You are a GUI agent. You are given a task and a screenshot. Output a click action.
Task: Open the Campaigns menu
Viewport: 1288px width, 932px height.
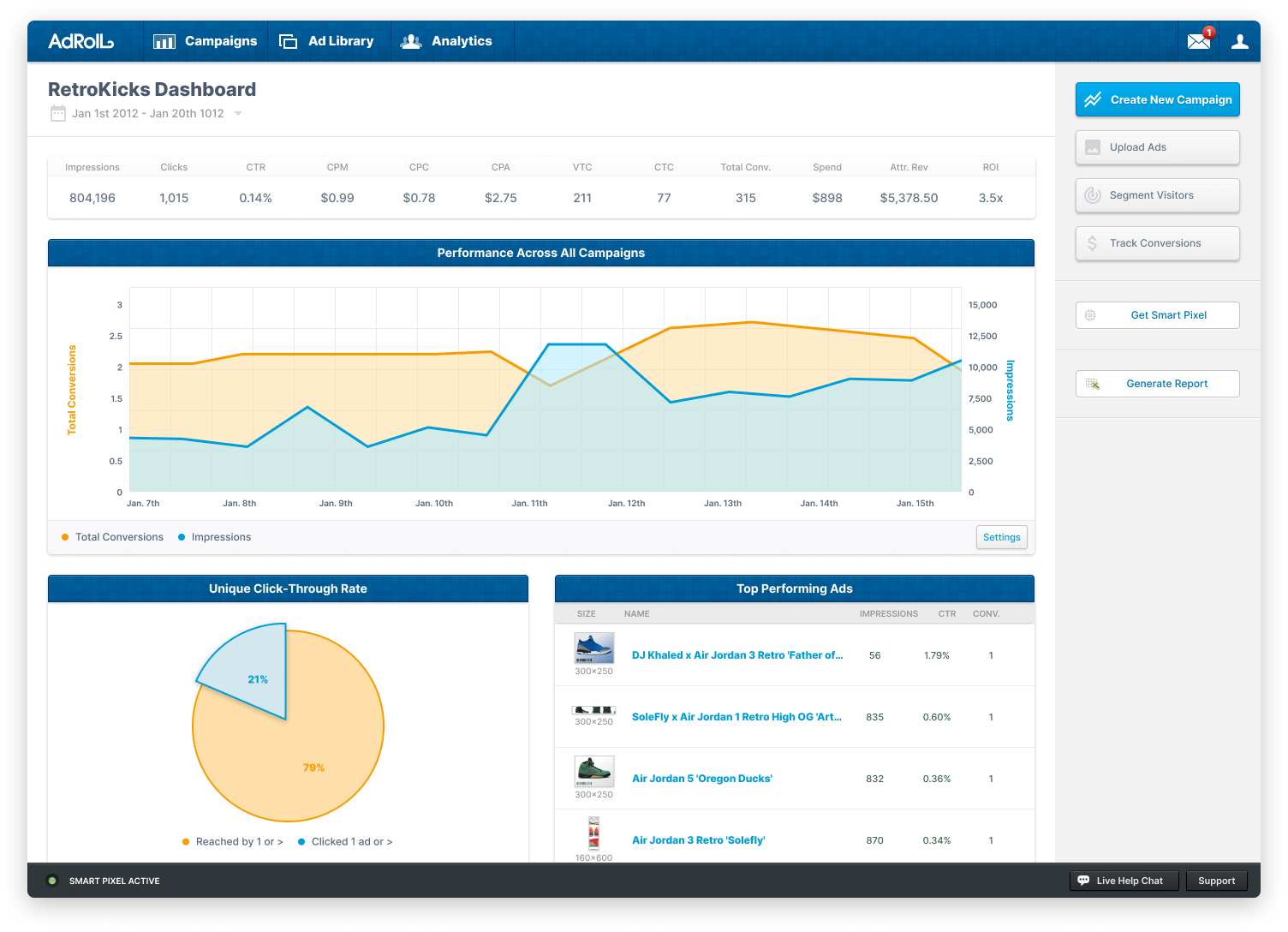[206, 41]
